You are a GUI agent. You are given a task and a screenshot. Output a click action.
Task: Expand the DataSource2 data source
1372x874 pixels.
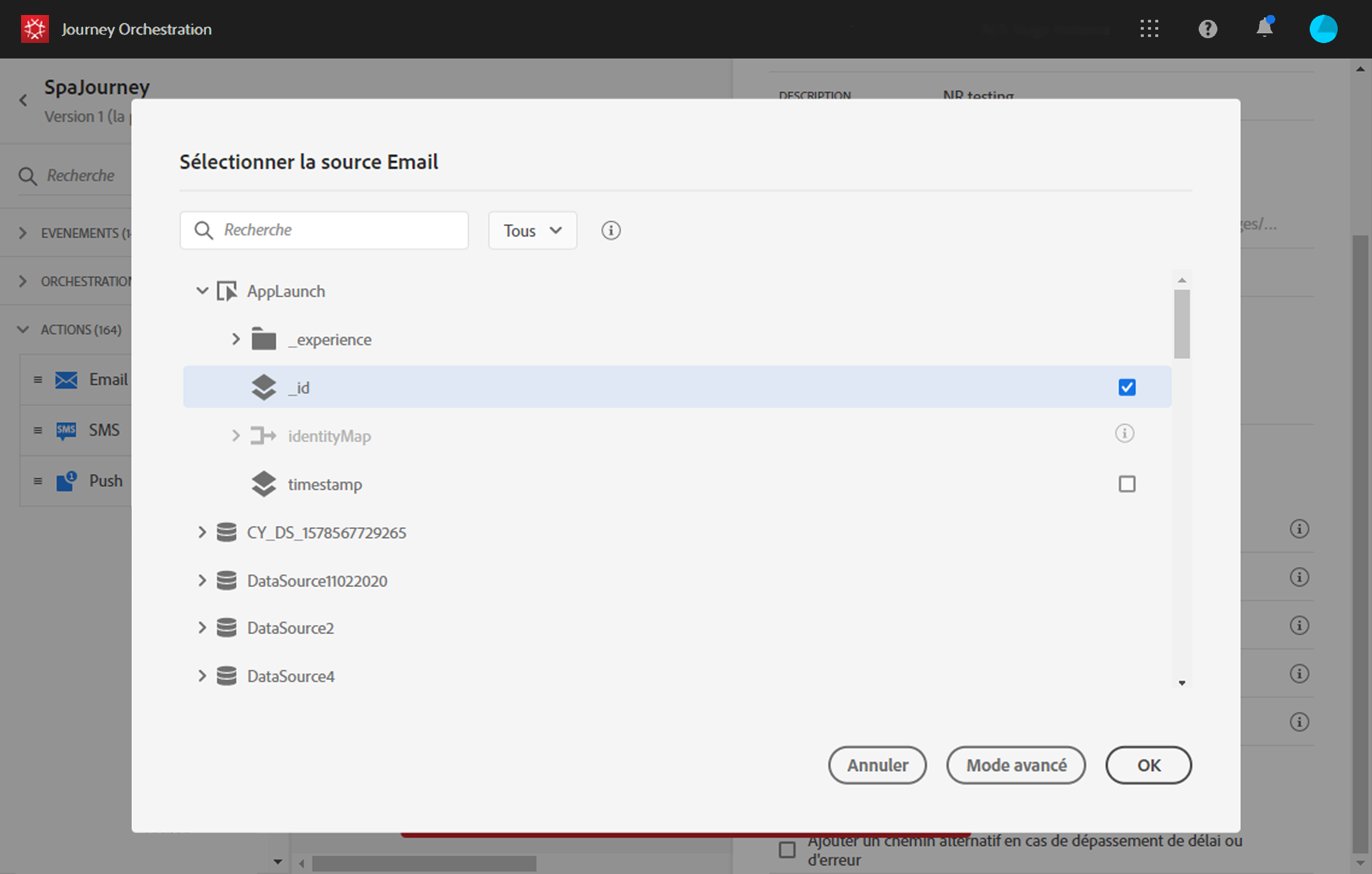tap(202, 628)
